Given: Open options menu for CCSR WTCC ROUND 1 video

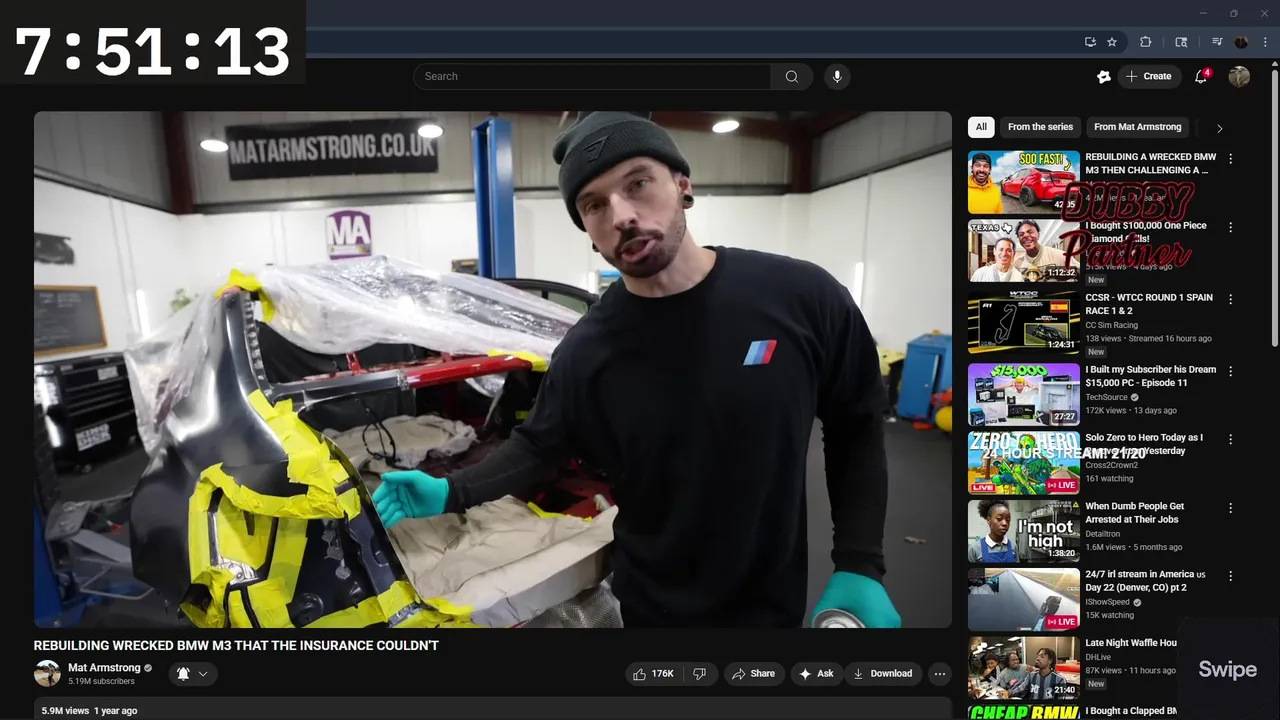Looking at the screenshot, I should click(x=1230, y=300).
